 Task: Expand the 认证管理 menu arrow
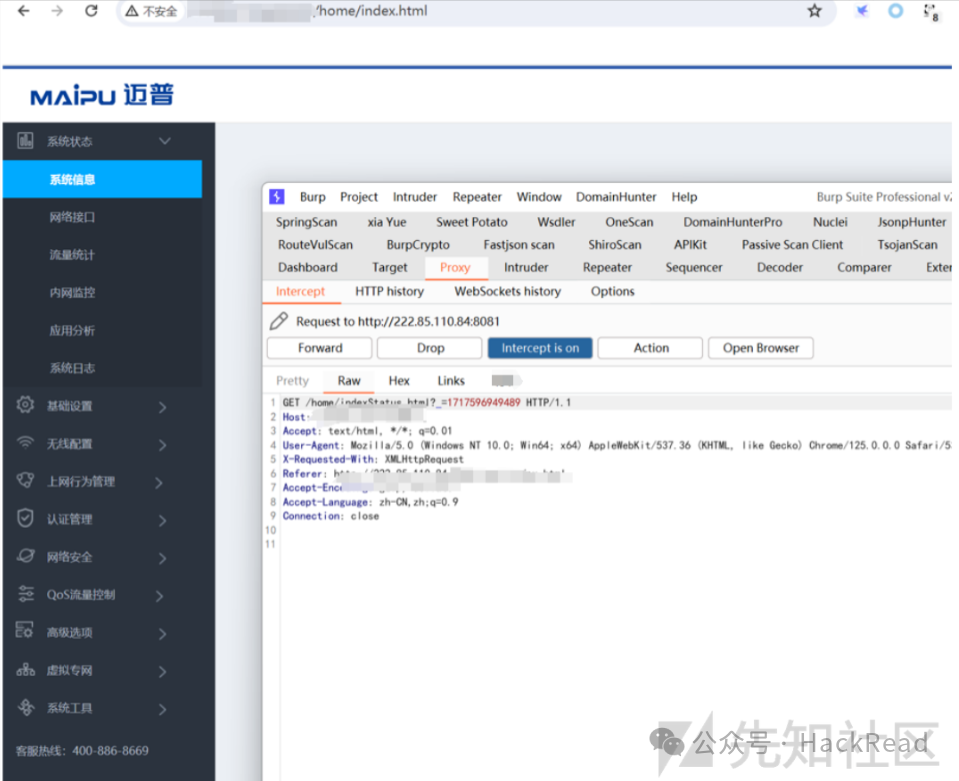click(162, 520)
